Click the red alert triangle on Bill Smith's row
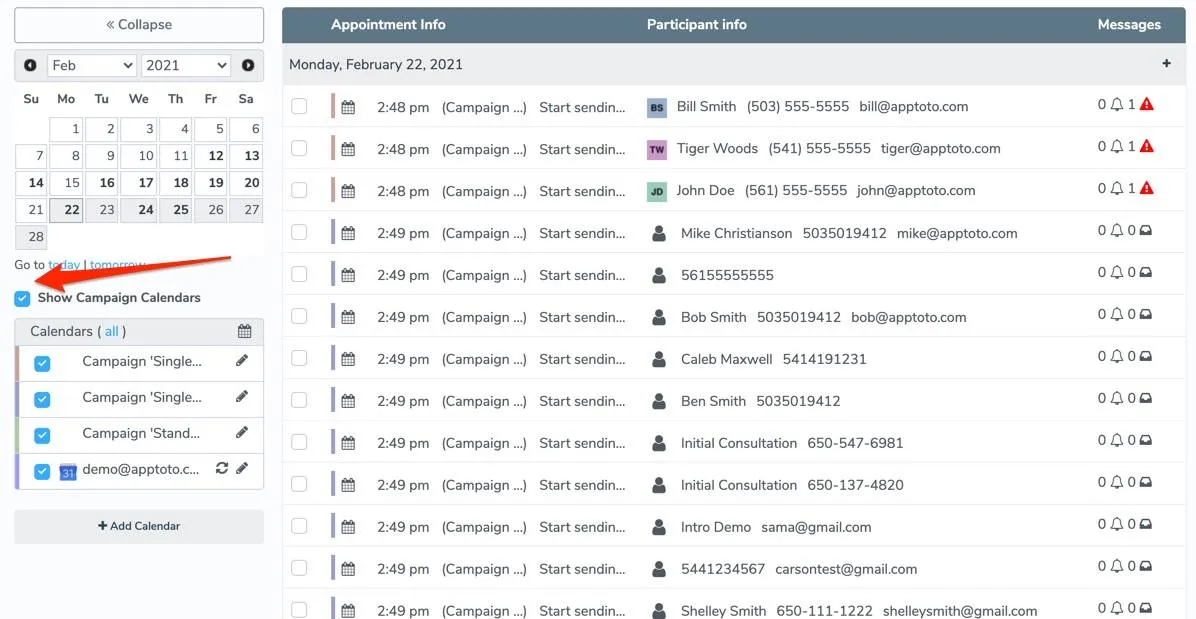 1147,104
